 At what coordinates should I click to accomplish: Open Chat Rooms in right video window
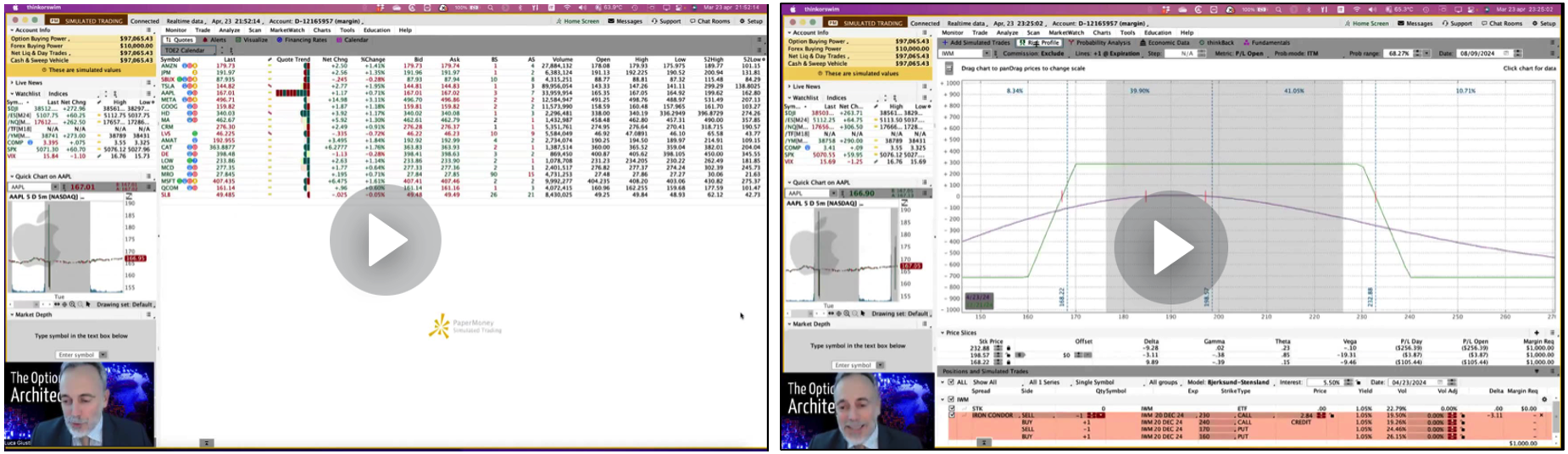click(1502, 24)
